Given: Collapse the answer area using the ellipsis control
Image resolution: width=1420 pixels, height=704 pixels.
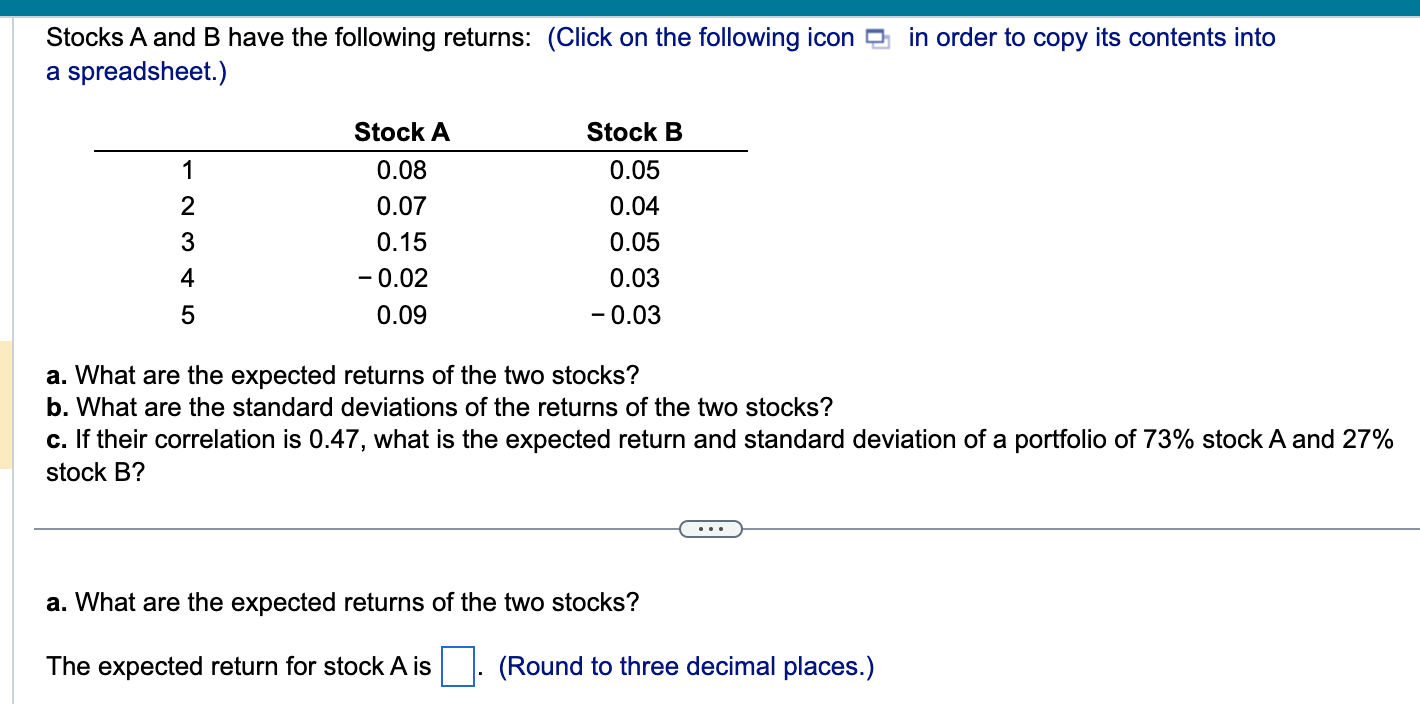Looking at the screenshot, I should 711,528.
